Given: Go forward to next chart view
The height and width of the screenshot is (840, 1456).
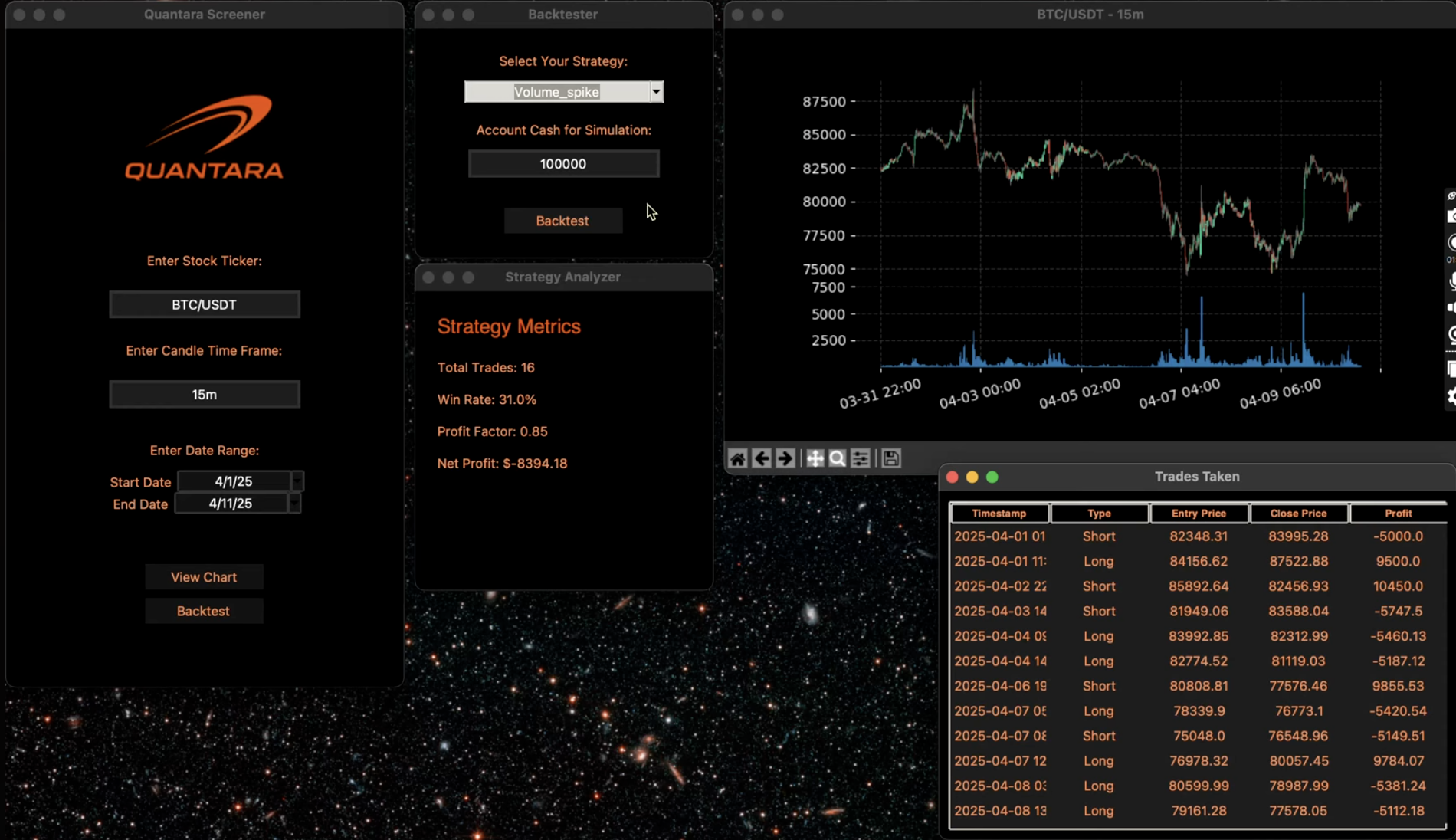Looking at the screenshot, I should [785, 458].
